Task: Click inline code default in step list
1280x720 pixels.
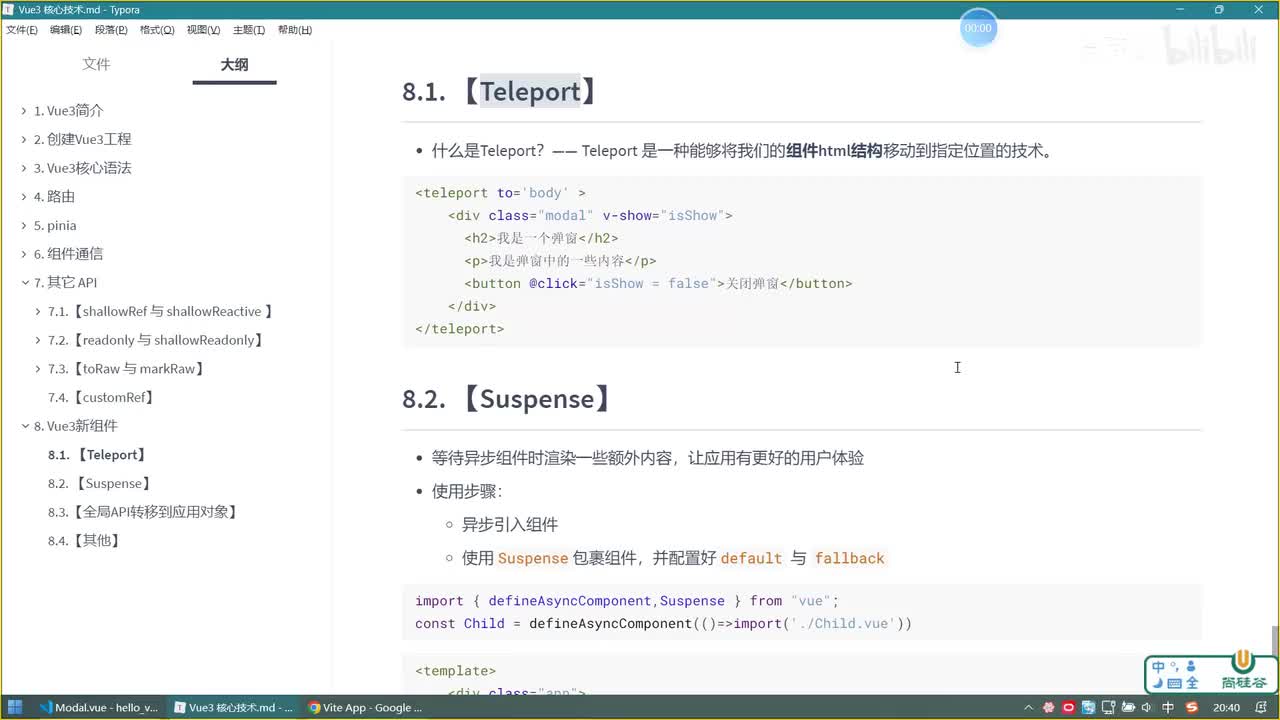Action: (x=751, y=558)
